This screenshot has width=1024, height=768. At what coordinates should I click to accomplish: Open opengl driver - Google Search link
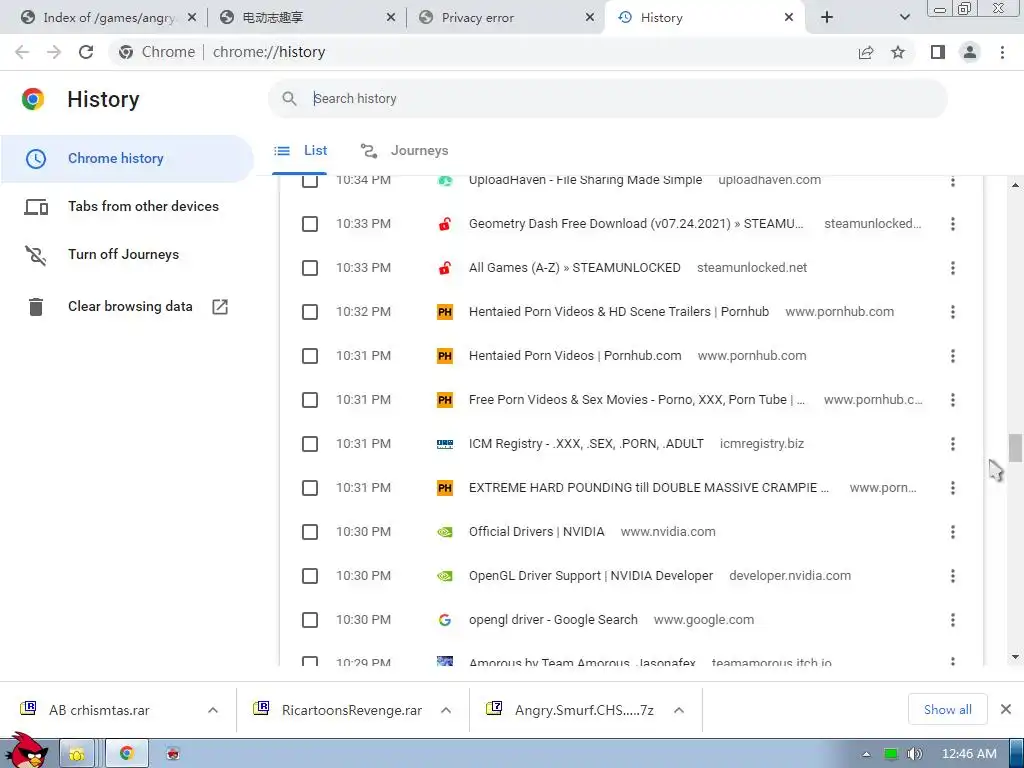553,620
